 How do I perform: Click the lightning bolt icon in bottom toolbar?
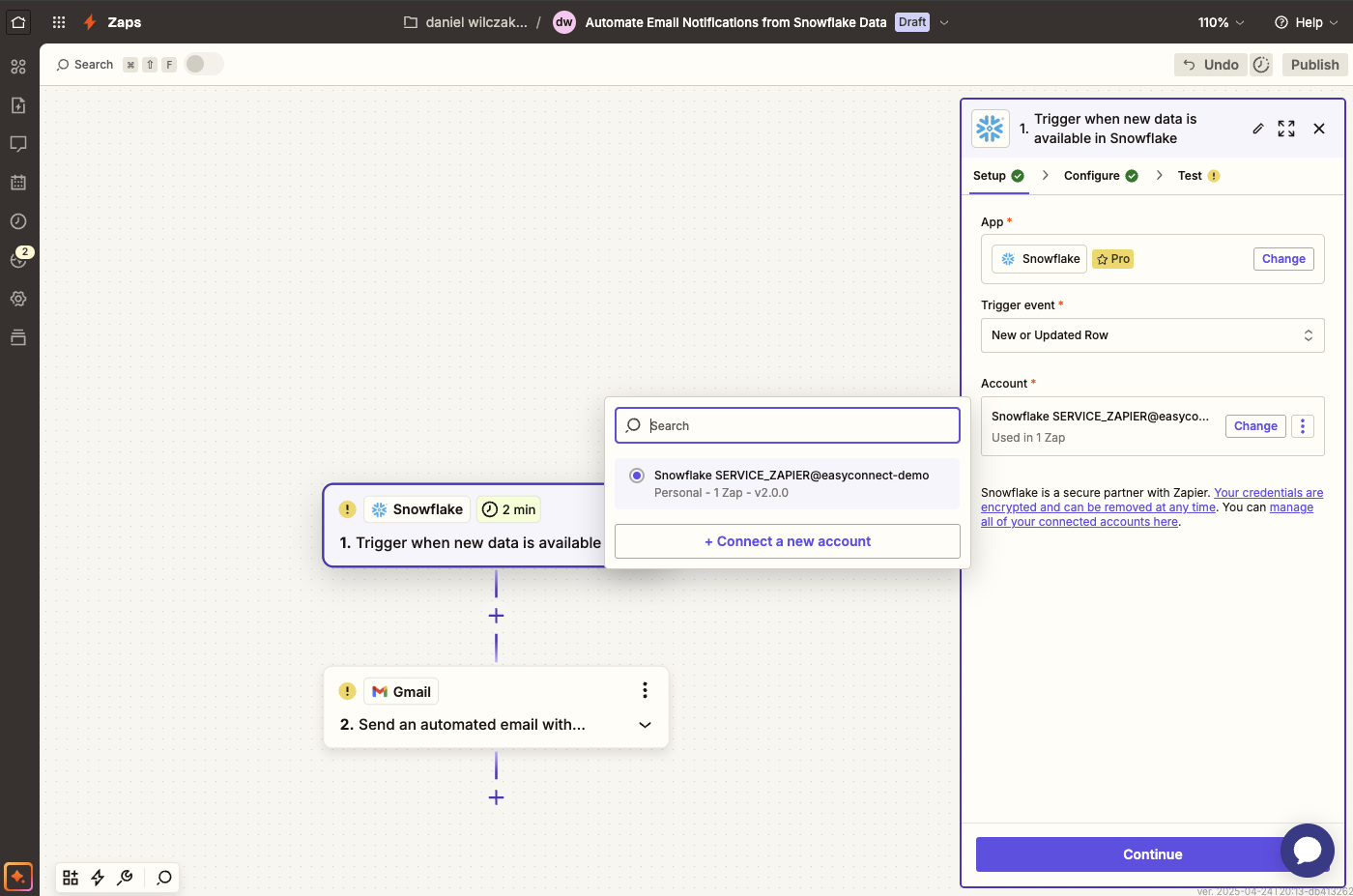(98, 878)
